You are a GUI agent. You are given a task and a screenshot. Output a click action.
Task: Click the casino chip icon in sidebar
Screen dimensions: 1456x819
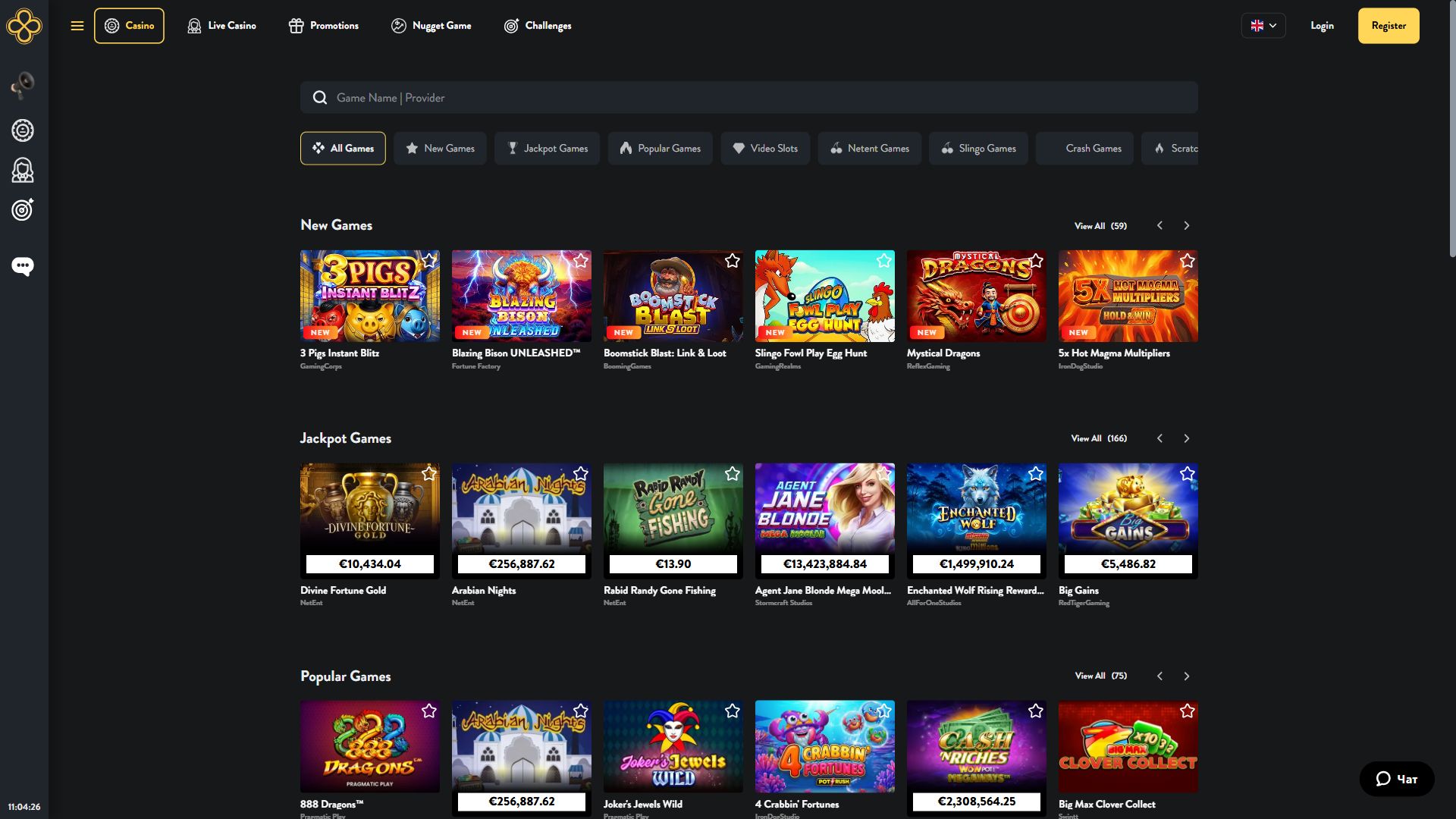(x=23, y=130)
